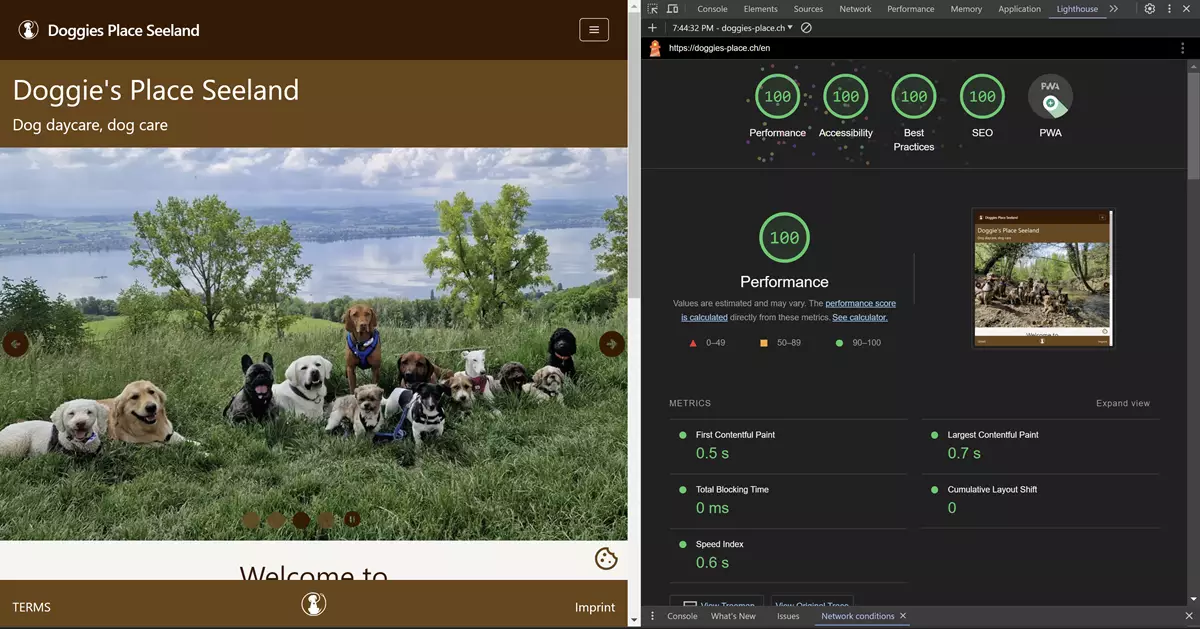1200x629 pixels.
Task: Clear all Lighthouse reports icon
Action: (806, 28)
